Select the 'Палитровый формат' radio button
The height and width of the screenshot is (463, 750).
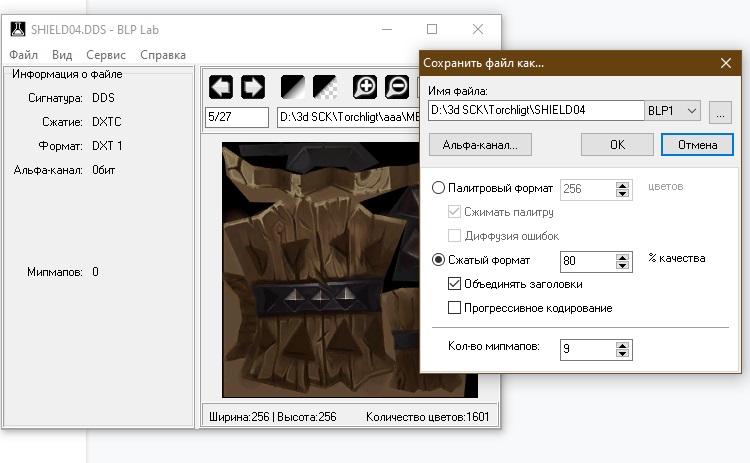tap(438, 188)
